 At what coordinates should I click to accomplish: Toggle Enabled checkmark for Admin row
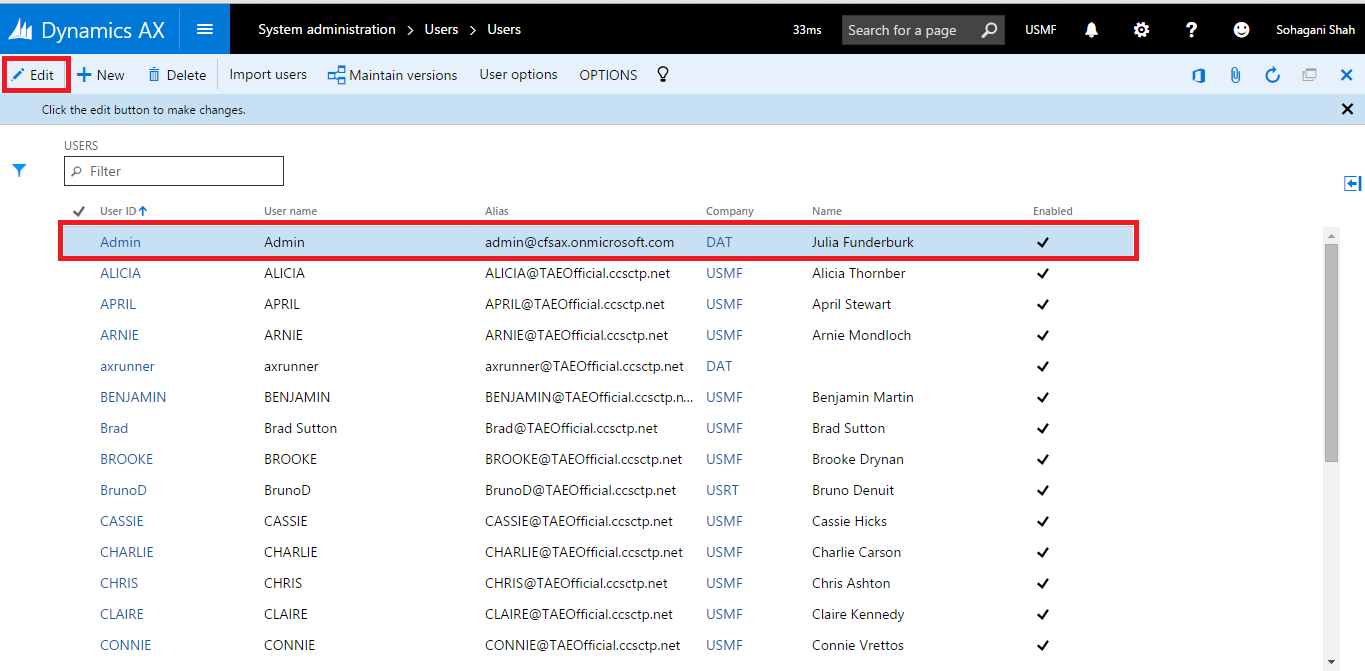(x=1043, y=242)
